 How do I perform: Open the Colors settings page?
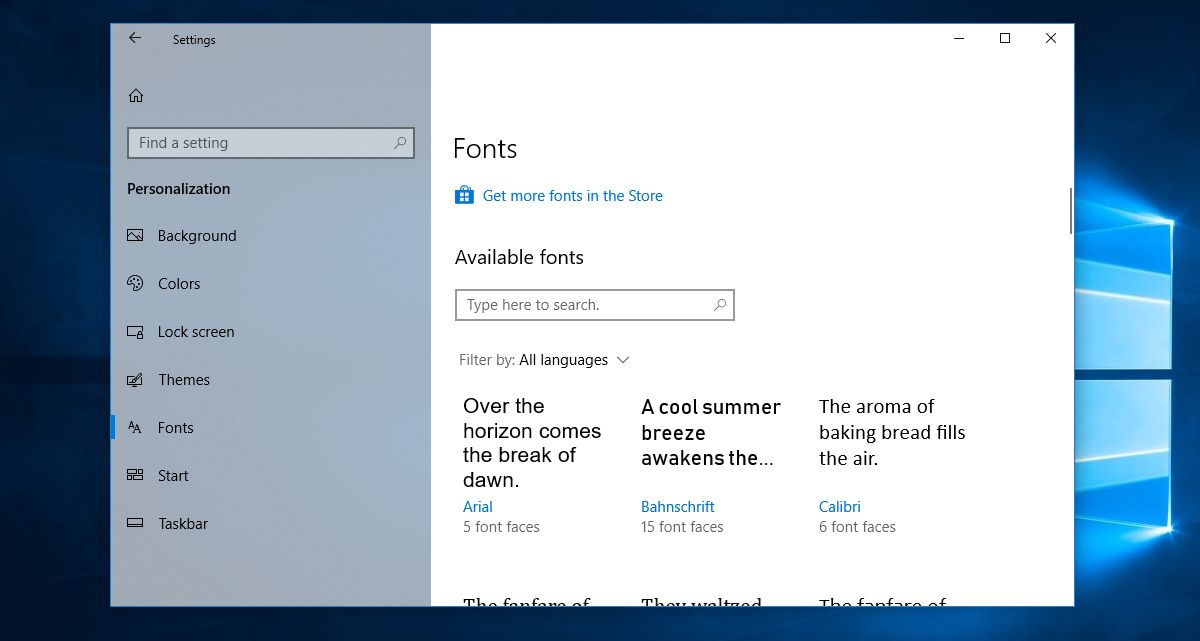click(x=179, y=284)
